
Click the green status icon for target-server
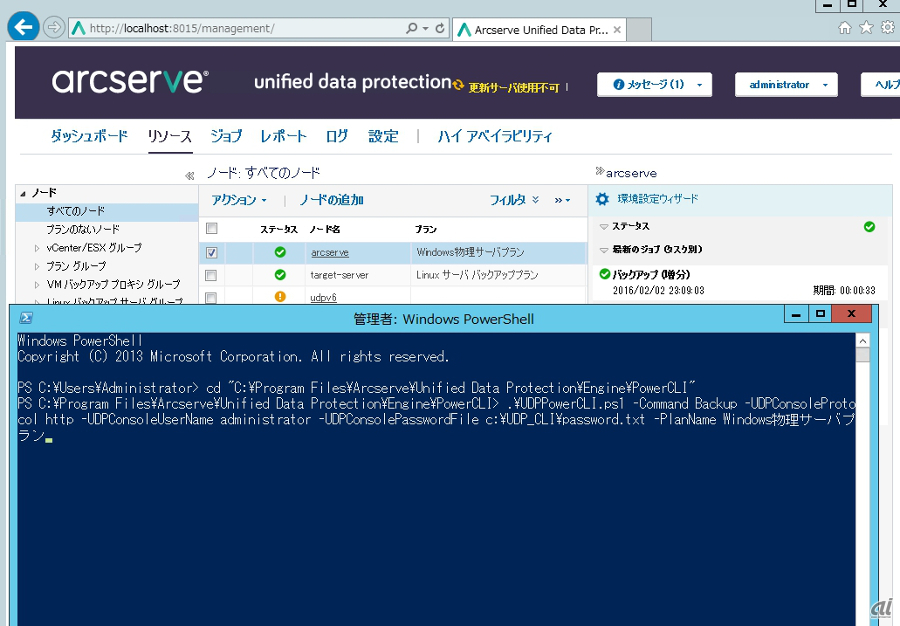tap(280, 275)
